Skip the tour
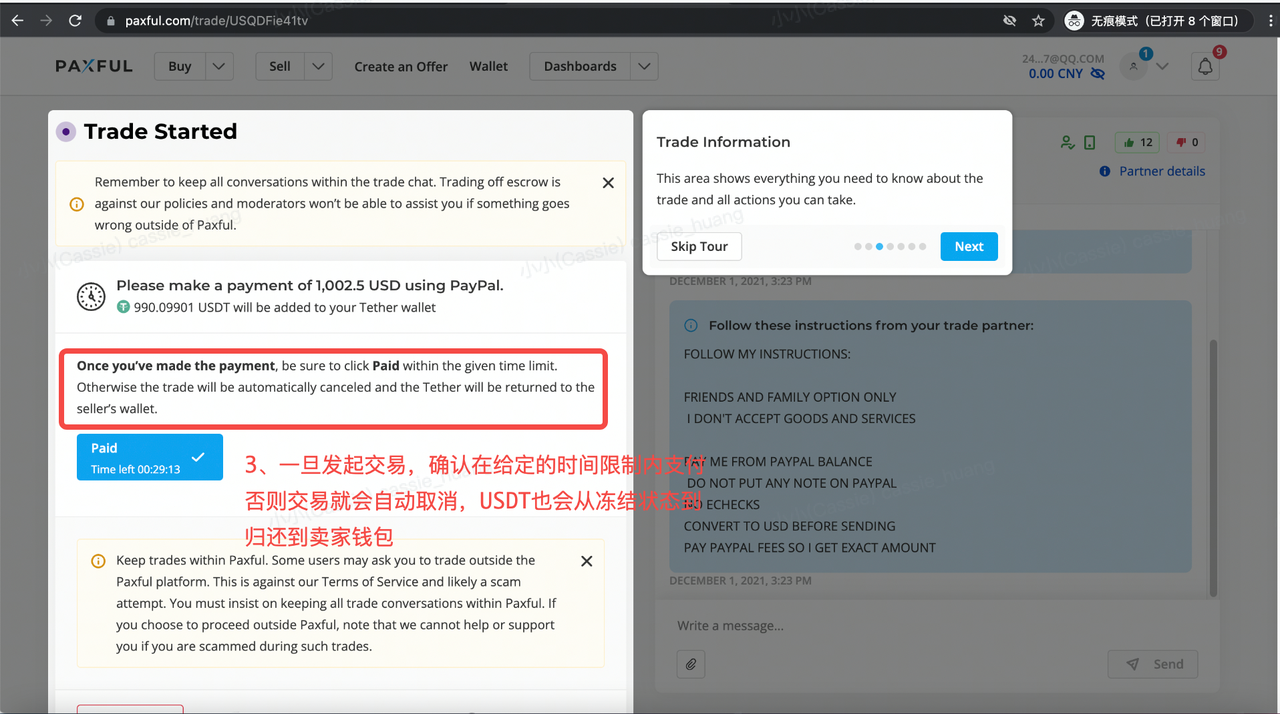 699,246
